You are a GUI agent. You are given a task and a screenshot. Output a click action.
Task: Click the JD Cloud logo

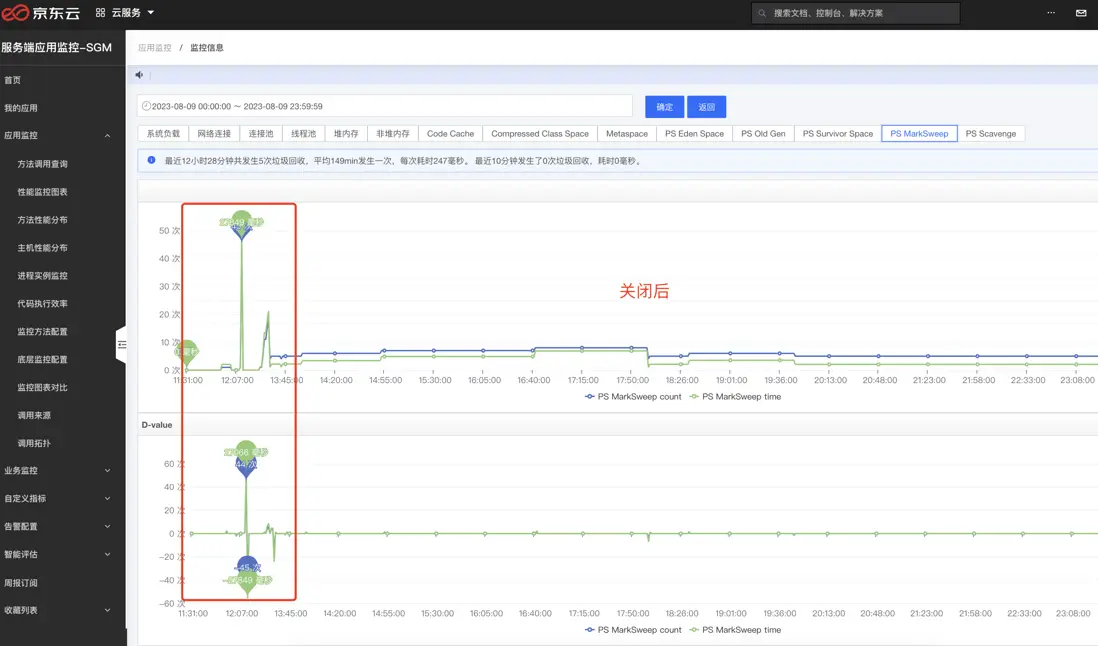(41, 13)
